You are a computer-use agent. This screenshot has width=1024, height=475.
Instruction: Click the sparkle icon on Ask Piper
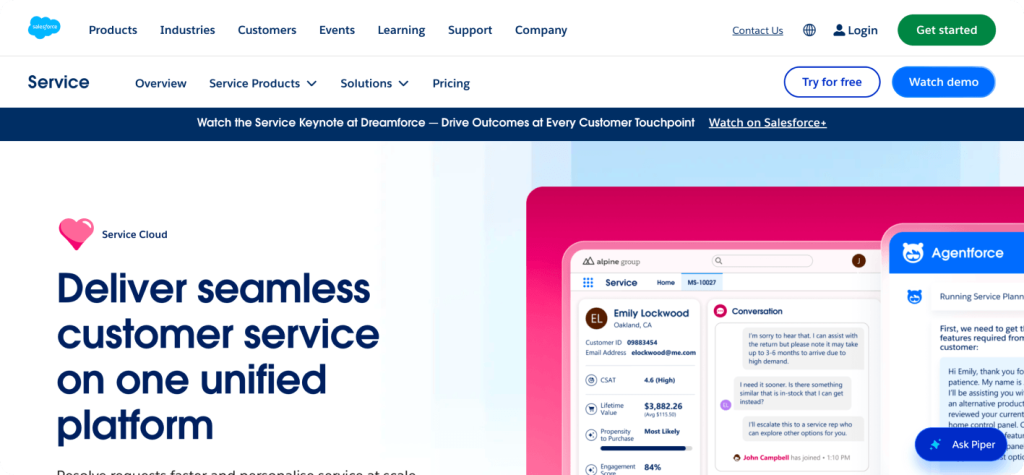935,444
